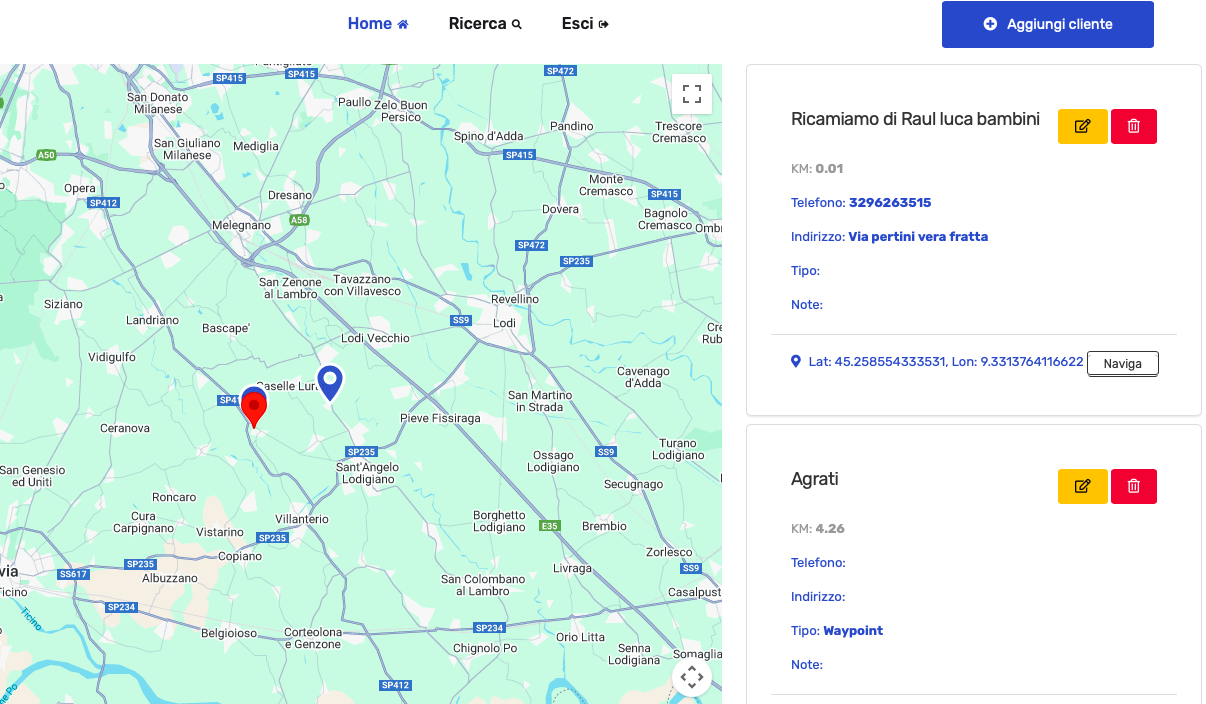
Task: Delete the Agrati client entry
Action: [1133, 486]
